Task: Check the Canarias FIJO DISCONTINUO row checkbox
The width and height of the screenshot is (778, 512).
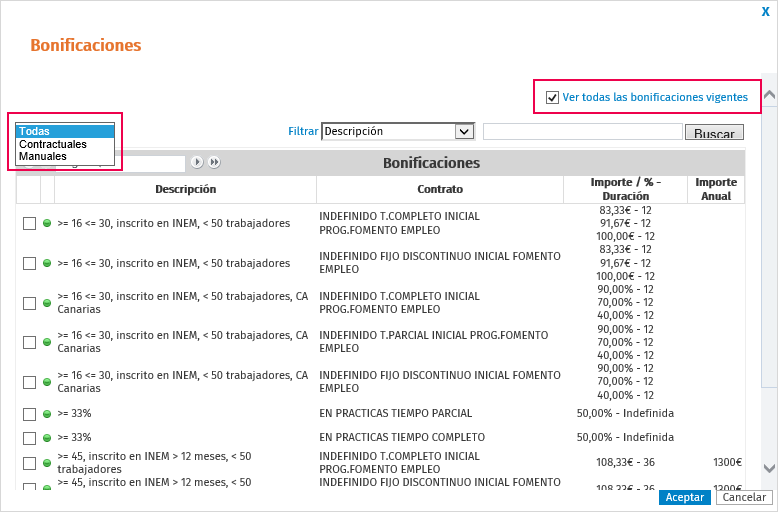Action: [29, 382]
